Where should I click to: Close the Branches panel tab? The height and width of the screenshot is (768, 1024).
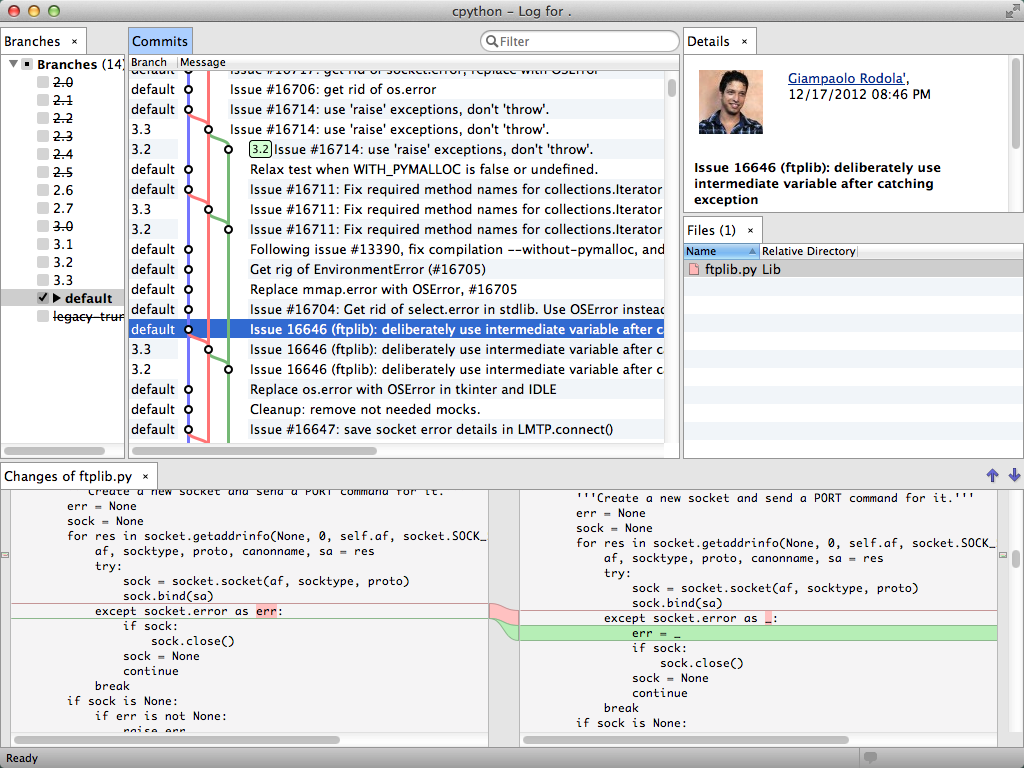tap(74, 41)
